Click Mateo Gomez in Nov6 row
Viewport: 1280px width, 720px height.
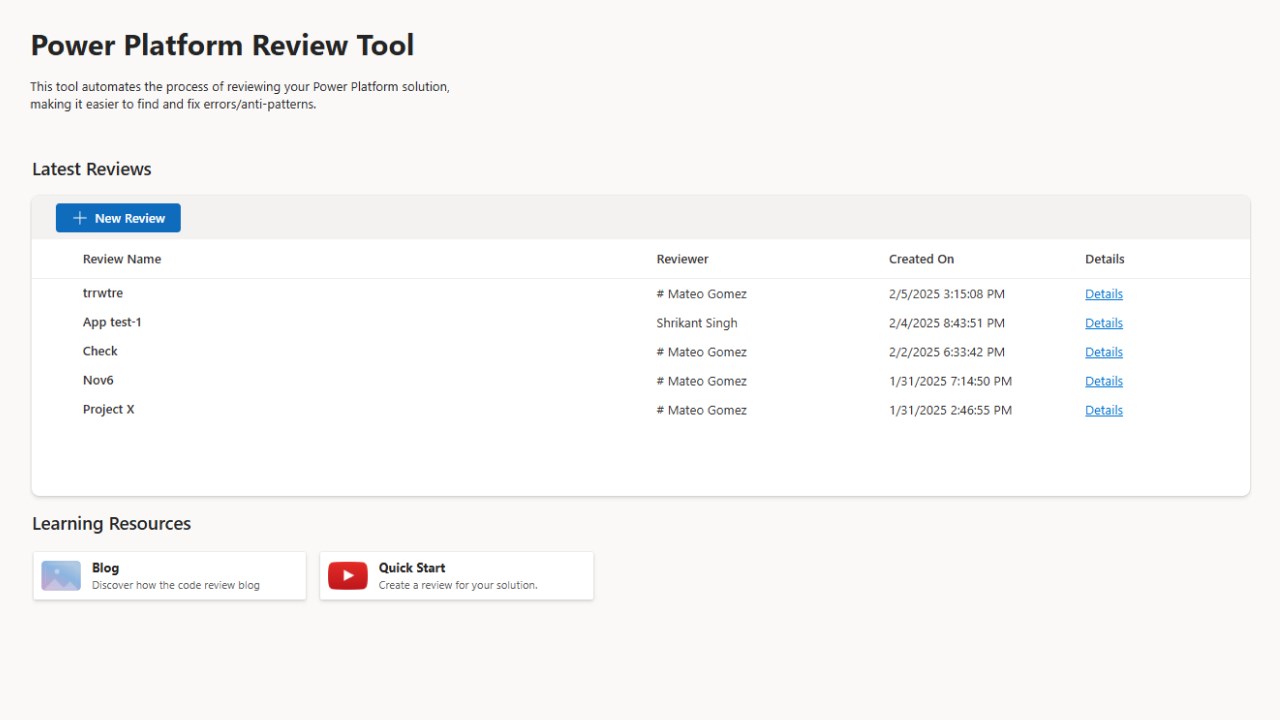(702, 381)
